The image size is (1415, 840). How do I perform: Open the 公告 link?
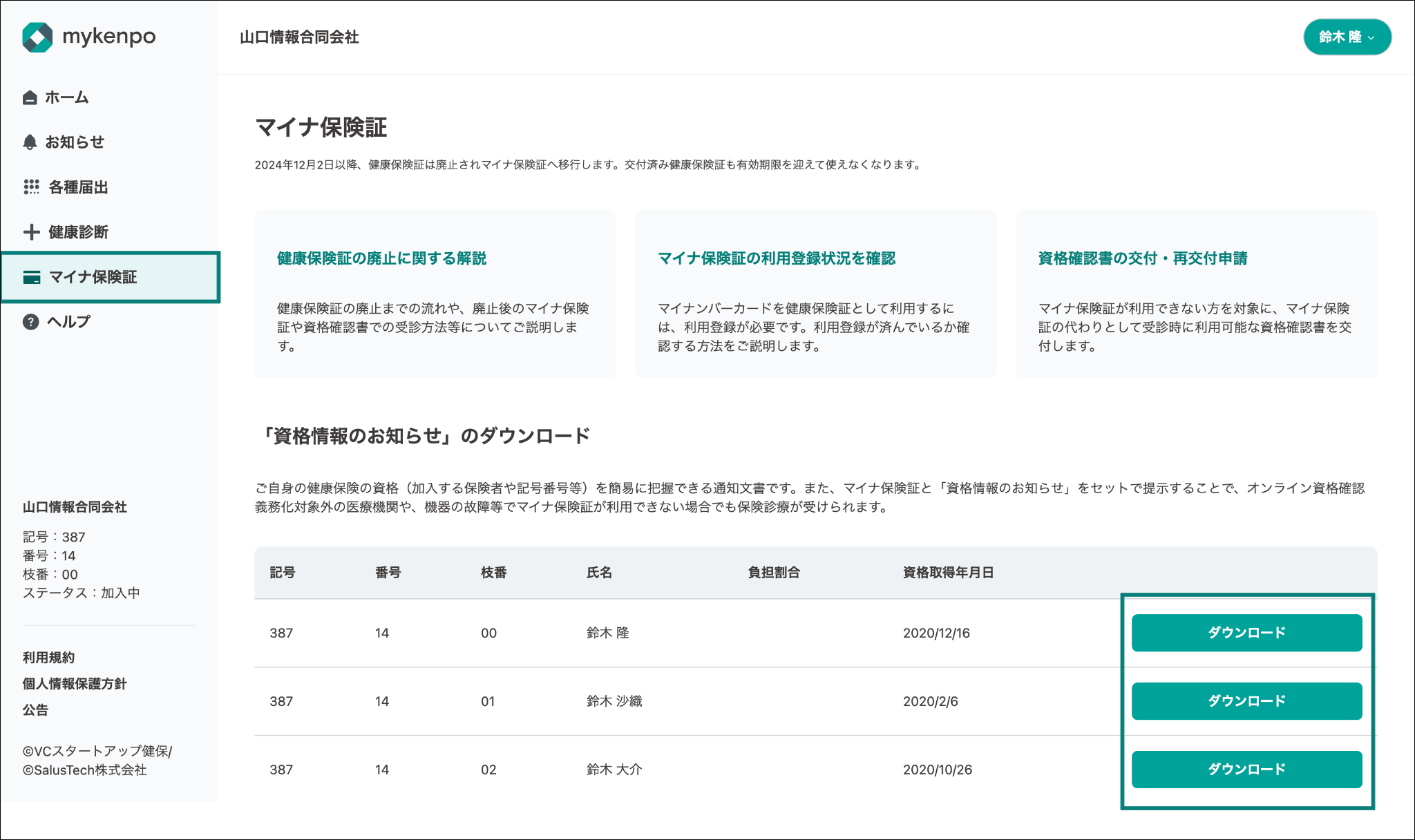(x=35, y=710)
